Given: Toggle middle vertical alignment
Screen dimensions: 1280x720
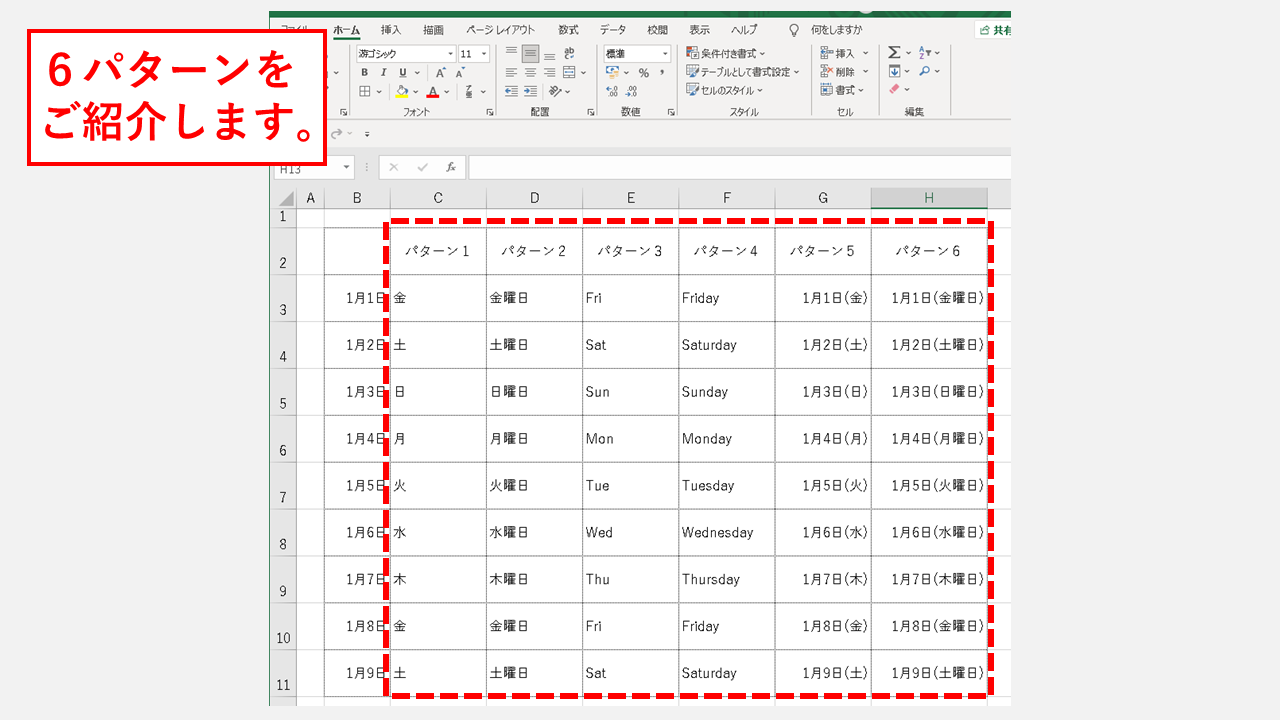Looking at the screenshot, I should pyautogui.click(x=531, y=54).
